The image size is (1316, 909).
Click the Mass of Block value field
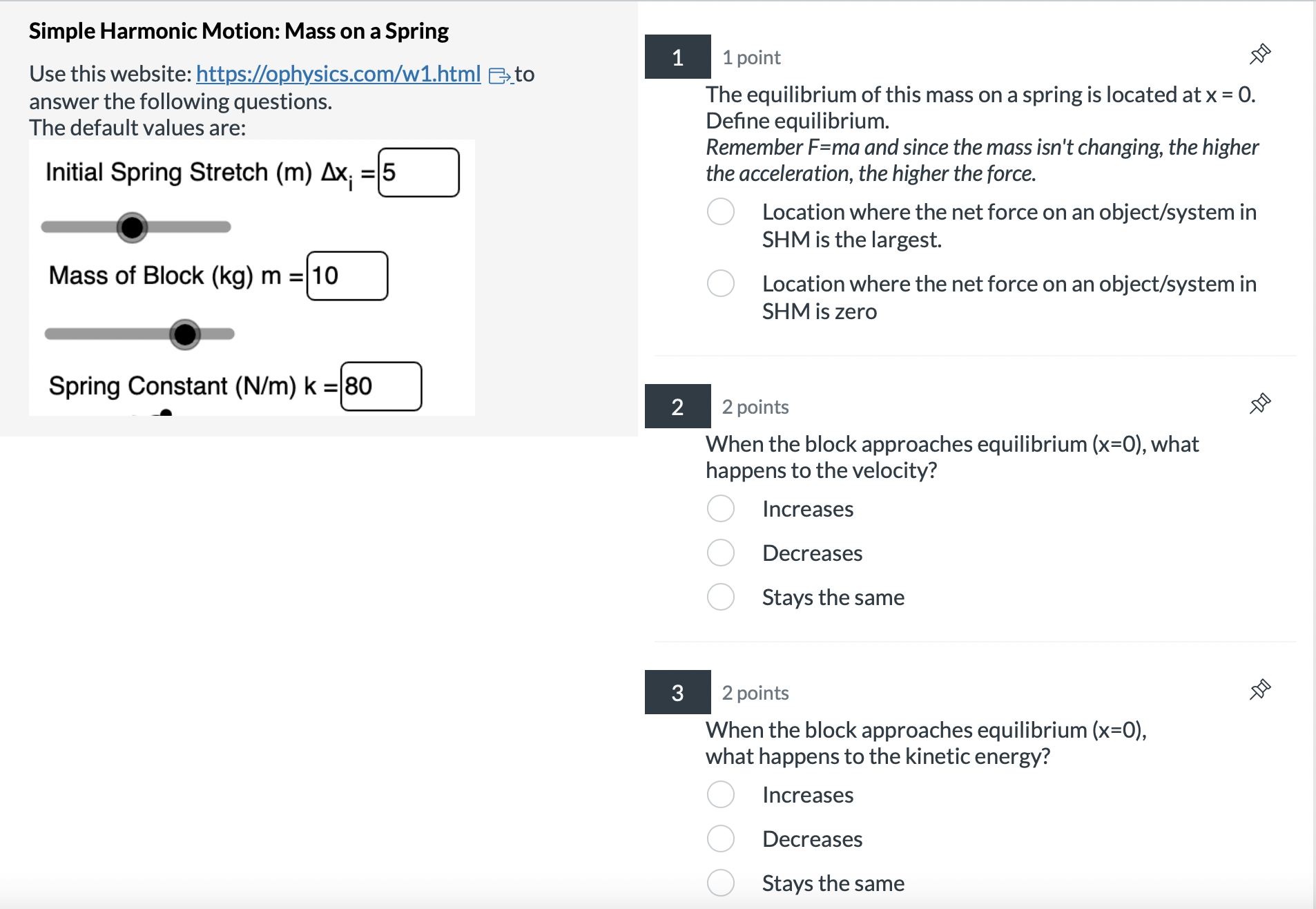(348, 275)
